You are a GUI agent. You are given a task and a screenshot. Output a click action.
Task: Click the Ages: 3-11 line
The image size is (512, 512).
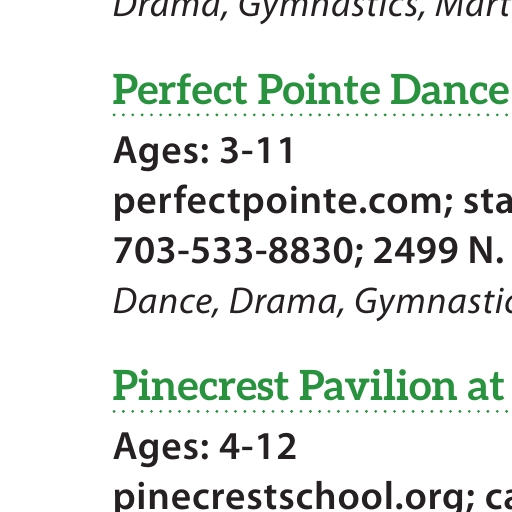point(203,151)
